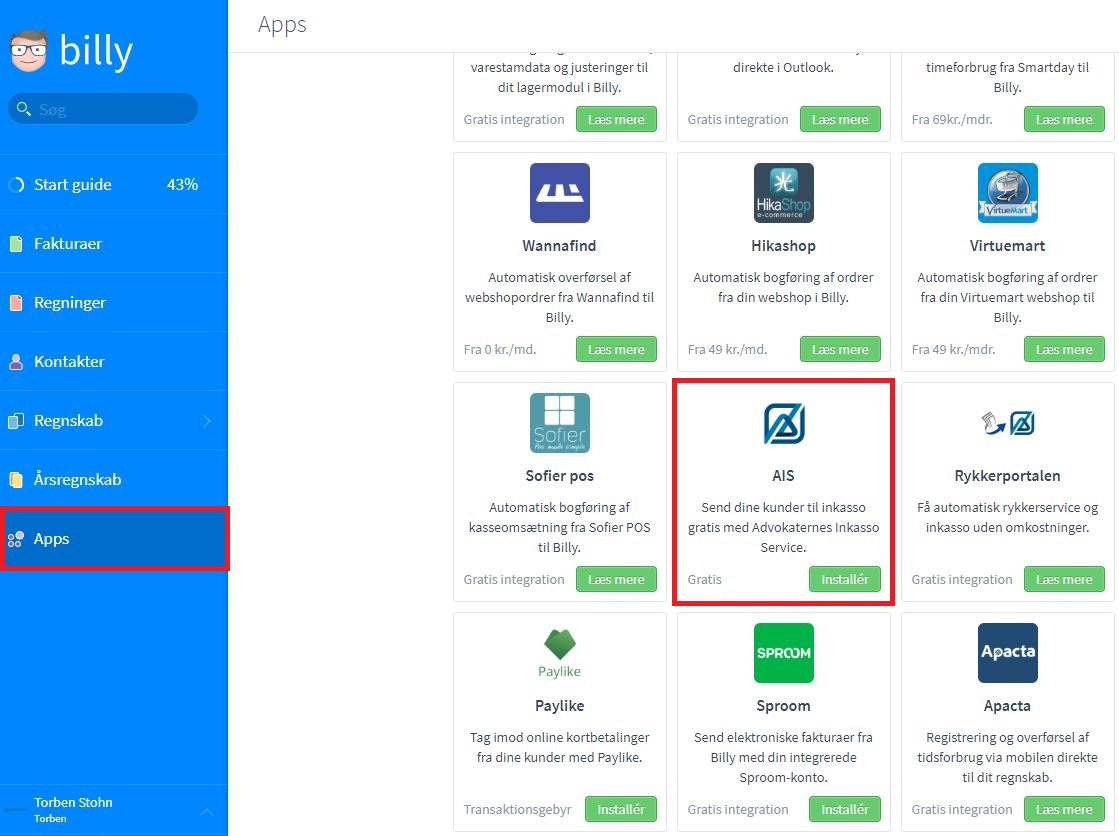Image resolution: width=1119 pixels, height=836 pixels.
Task: Click the Rykkerportalen app logo
Action: click(x=1007, y=423)
